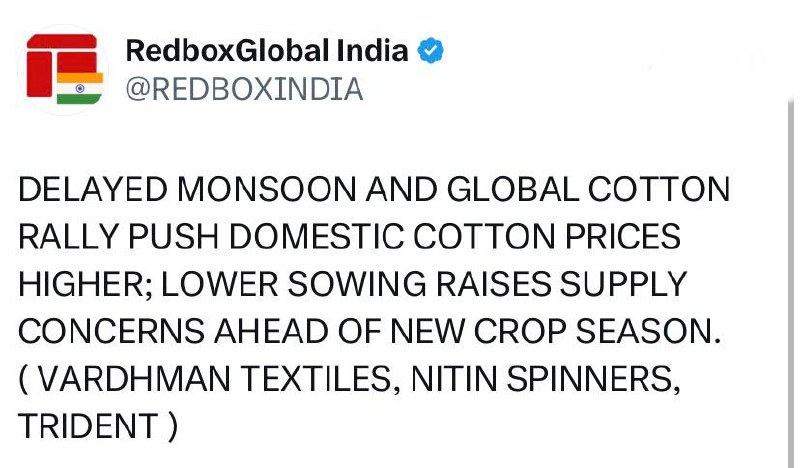The height and width of the screenshot is (468, 800).
Task: Click NEW CROP SEASON text
Action: 556,331
